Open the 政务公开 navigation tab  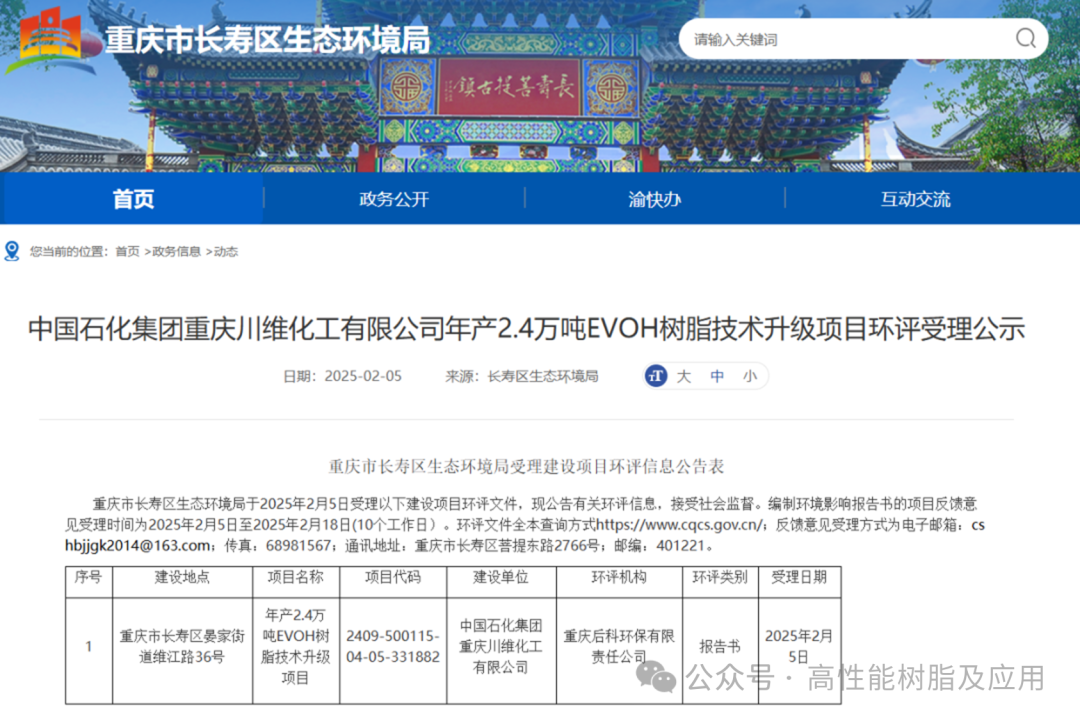[394, 199]
